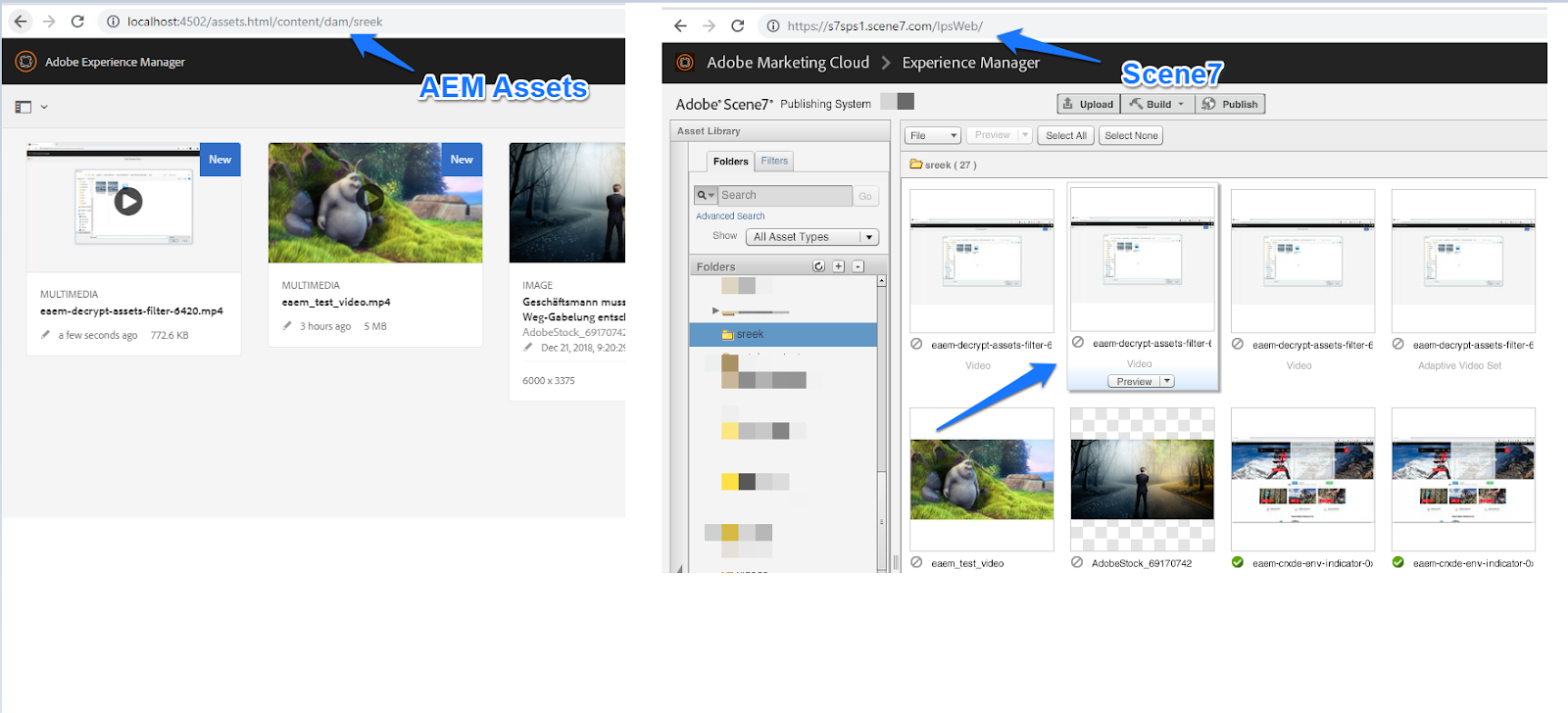View site info icon beside scene7.com URL
1568x713 pixels.
click(773, 25)
